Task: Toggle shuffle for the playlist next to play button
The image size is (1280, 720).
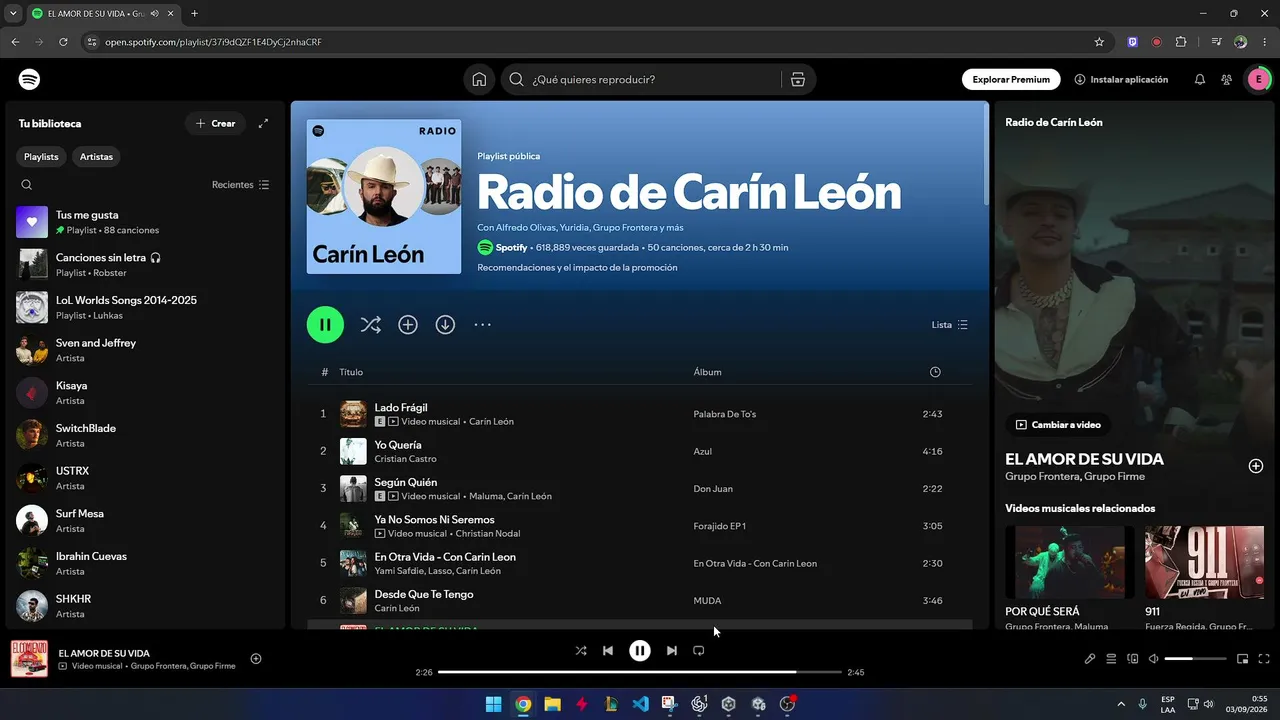Action: (370, 325)
